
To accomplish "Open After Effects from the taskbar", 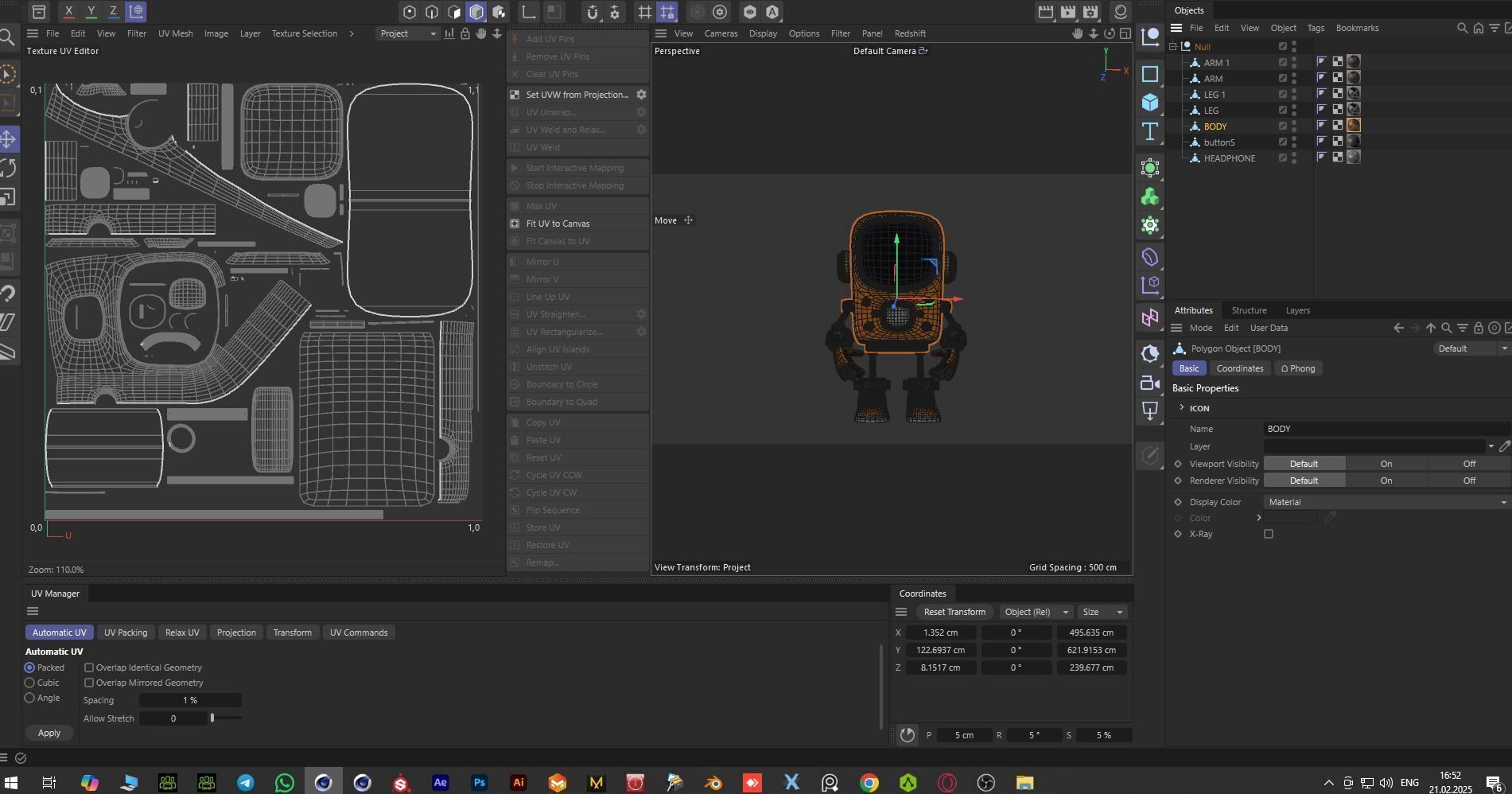I will click(x=440, y=783).
